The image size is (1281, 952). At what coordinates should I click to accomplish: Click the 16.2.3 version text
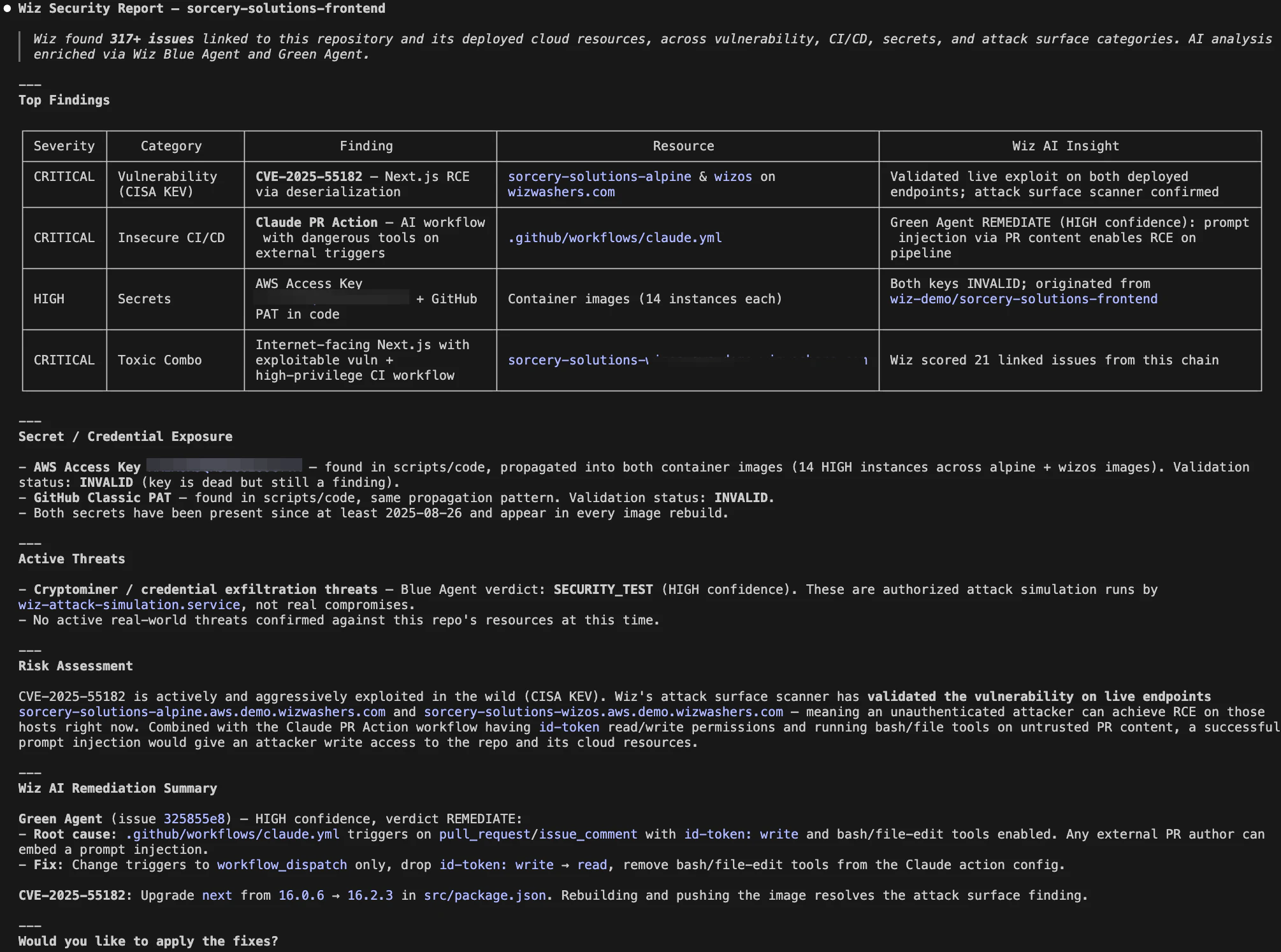tap(370, 895)
